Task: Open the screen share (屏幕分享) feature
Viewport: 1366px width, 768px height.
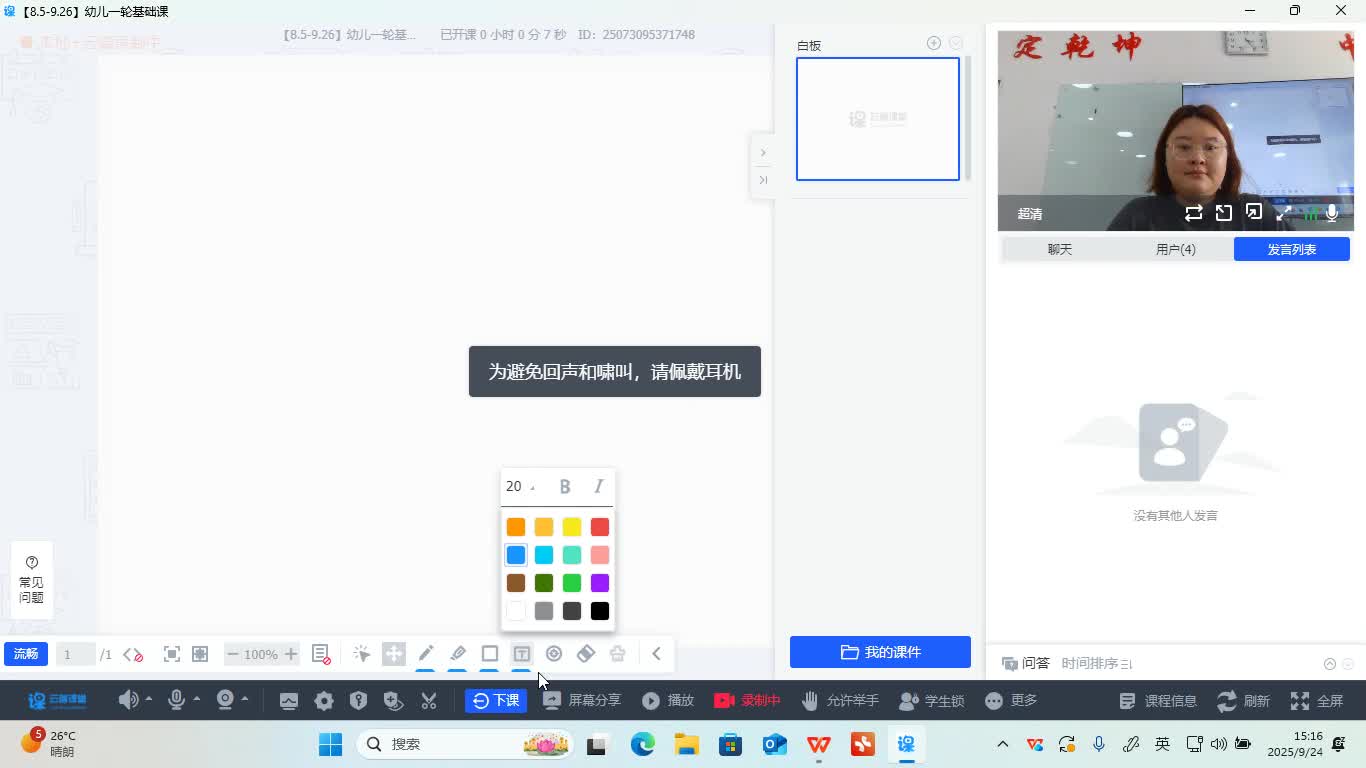Action: [x=580, y=700]
